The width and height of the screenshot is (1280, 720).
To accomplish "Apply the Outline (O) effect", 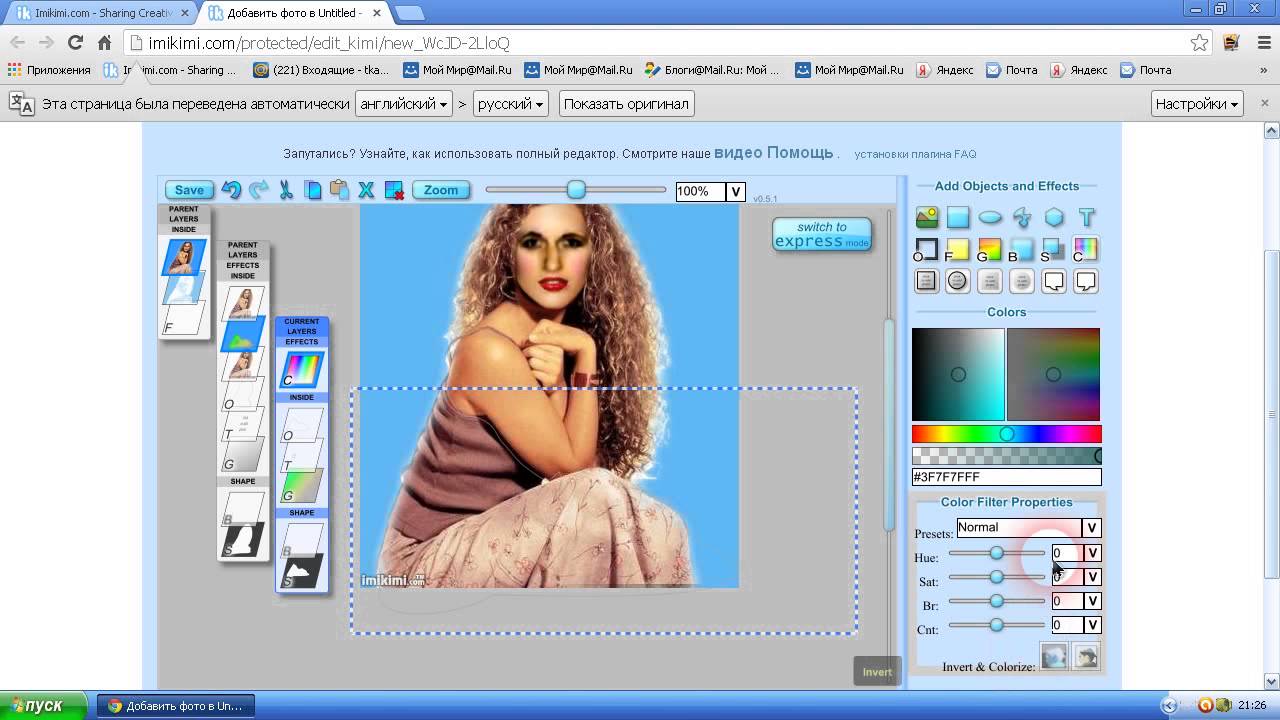I will (x=927, y=249).
